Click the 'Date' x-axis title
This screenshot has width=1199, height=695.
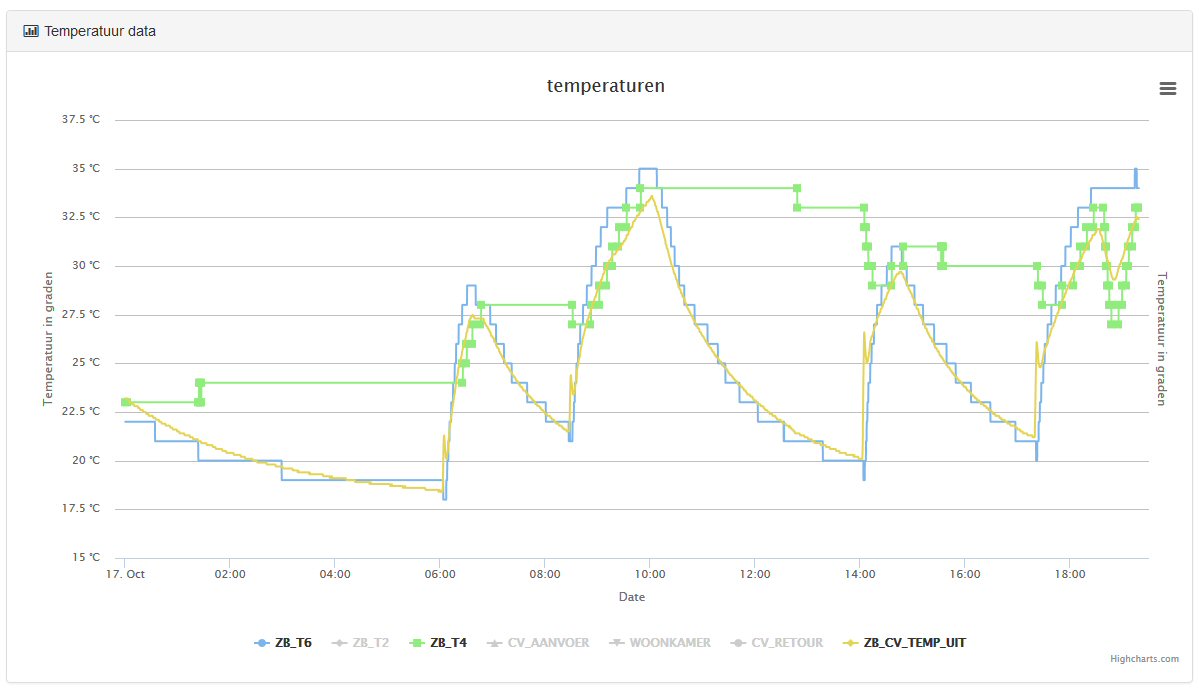(x=631, y=597)
